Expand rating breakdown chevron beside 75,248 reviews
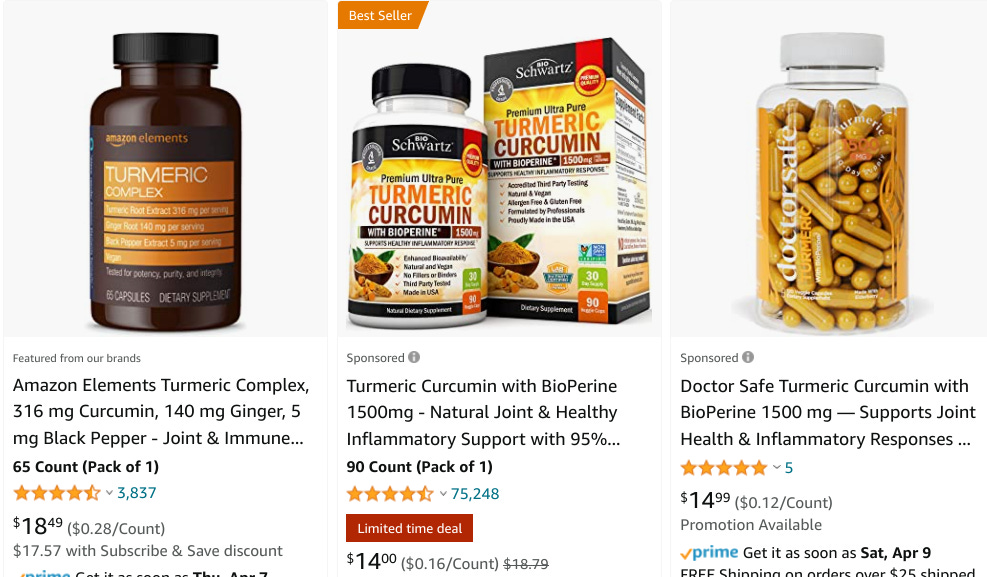Image resolution: width=987 pixels, height=577 pixels. (x=443, y=494)
